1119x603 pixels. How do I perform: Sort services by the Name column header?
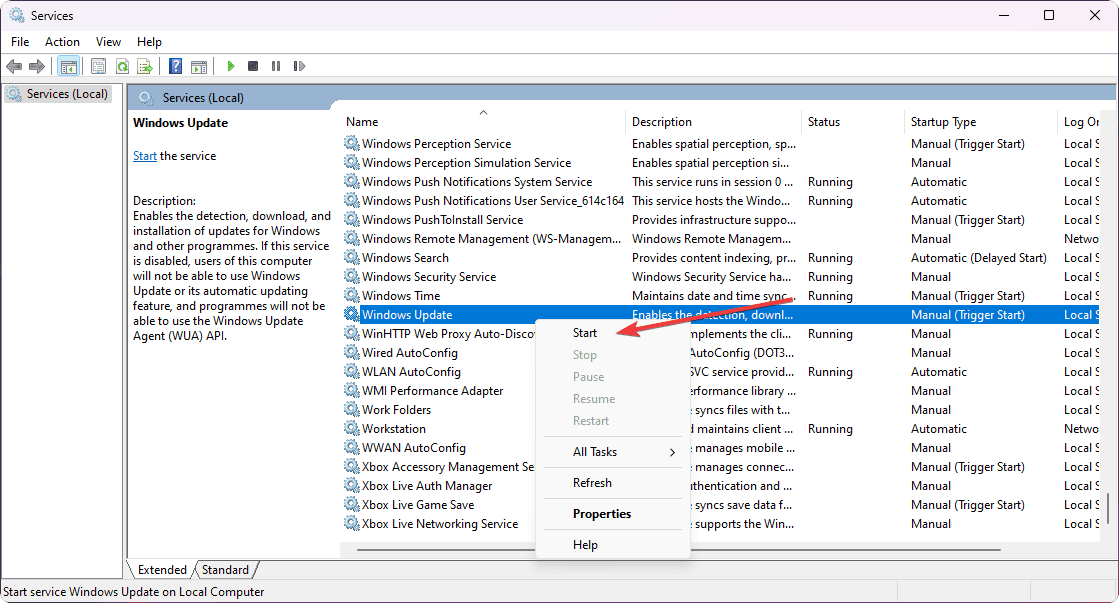(x=359, y=121)
